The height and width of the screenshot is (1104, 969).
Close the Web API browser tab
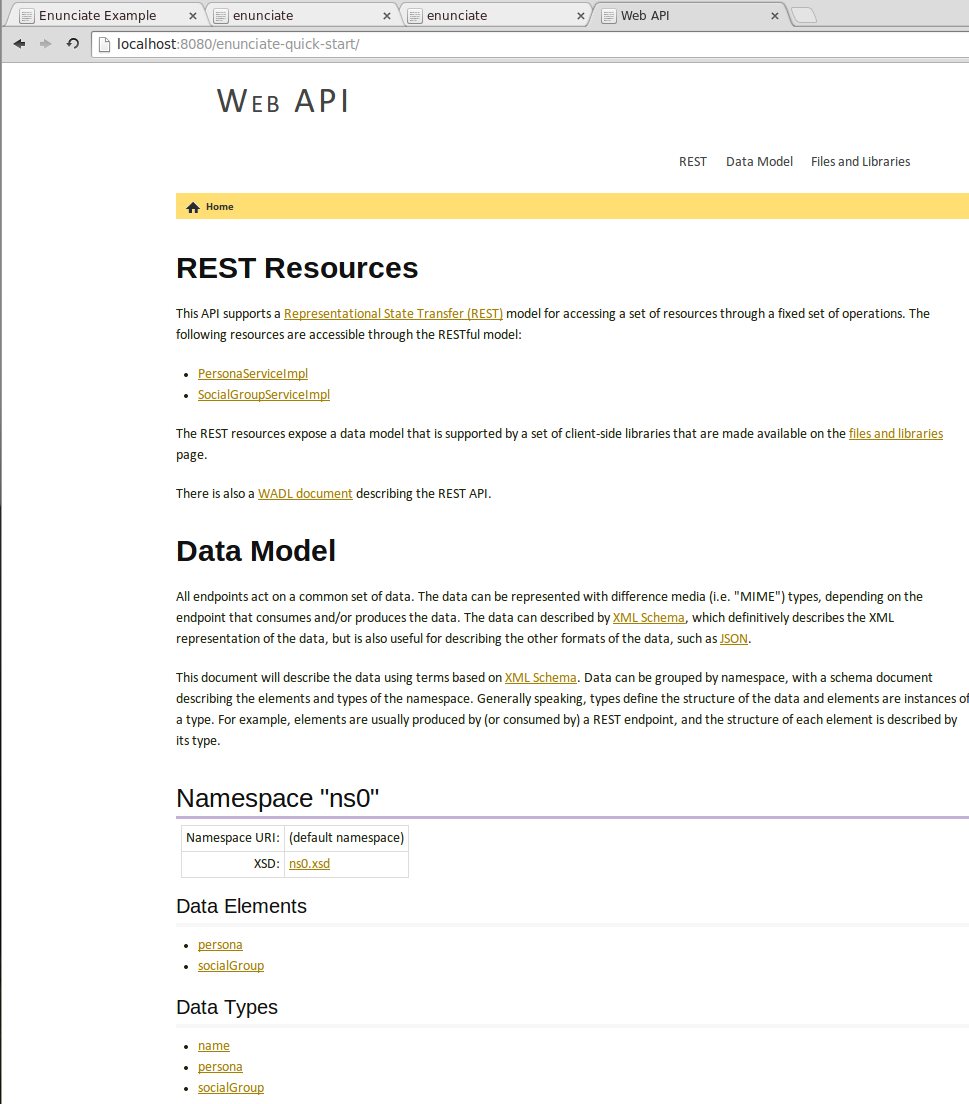pos(775,15)
